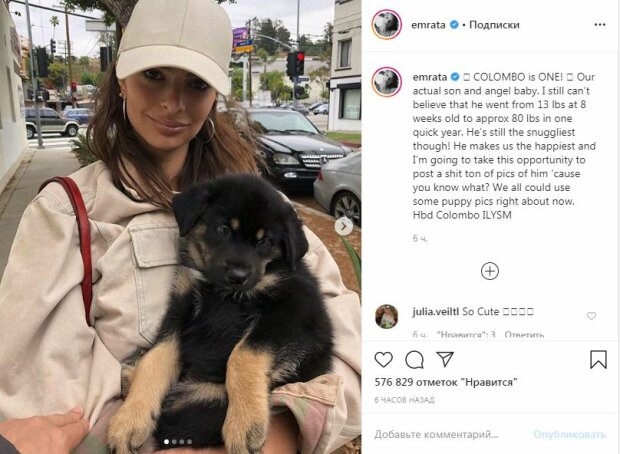Image resolution: width=620 pixels, height=454 pixels.
Task: Load more comments with plus circle
Action: [490, 271]
